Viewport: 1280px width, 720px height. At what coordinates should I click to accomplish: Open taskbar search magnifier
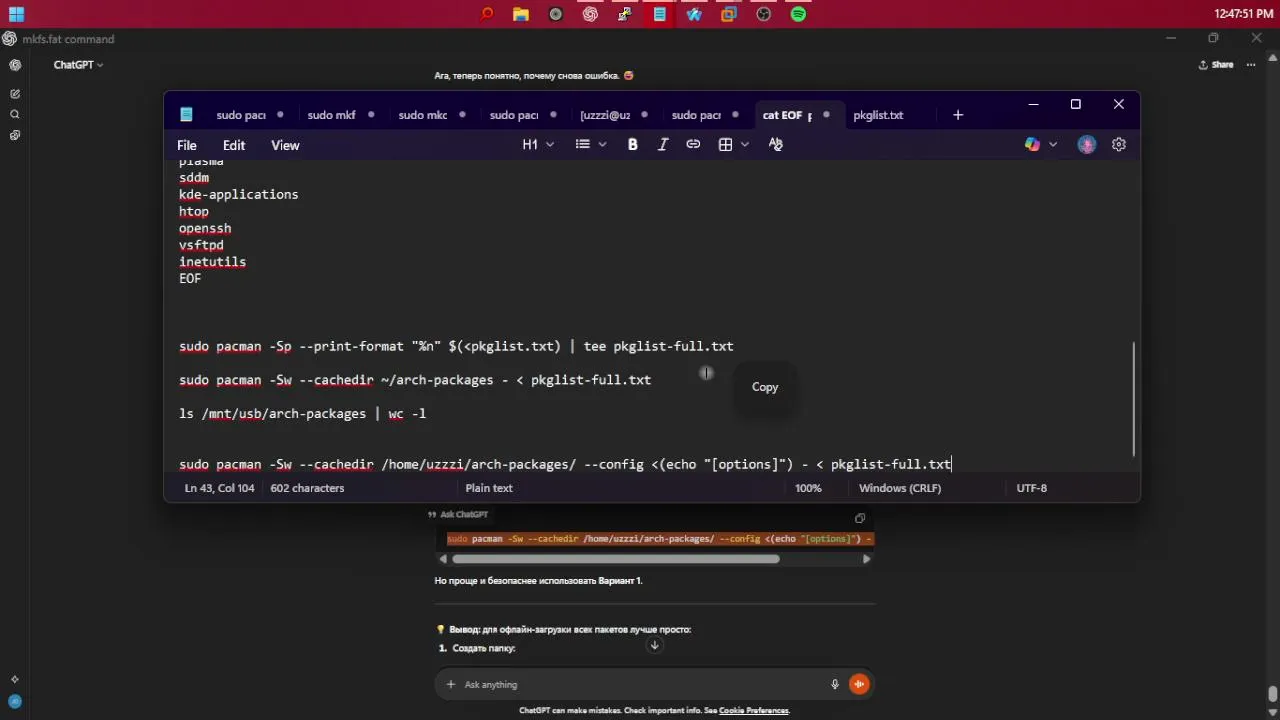click(487, 14)
